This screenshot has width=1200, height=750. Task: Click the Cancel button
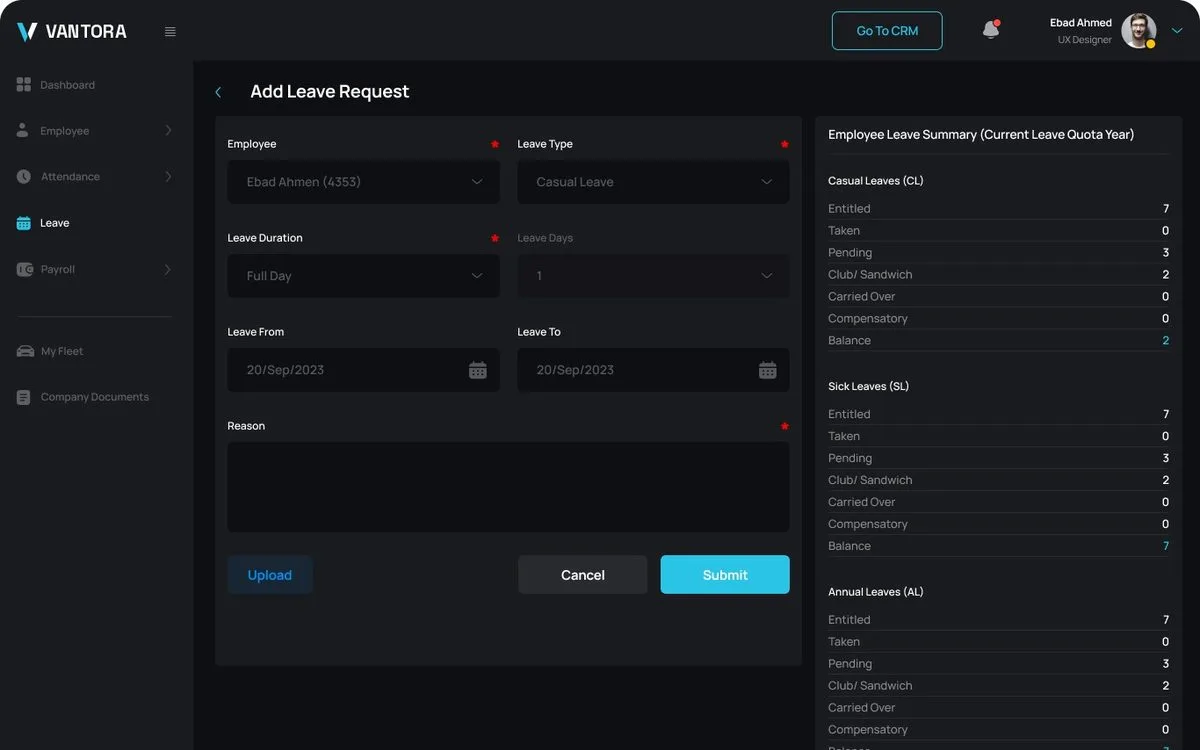pos(583,575)
